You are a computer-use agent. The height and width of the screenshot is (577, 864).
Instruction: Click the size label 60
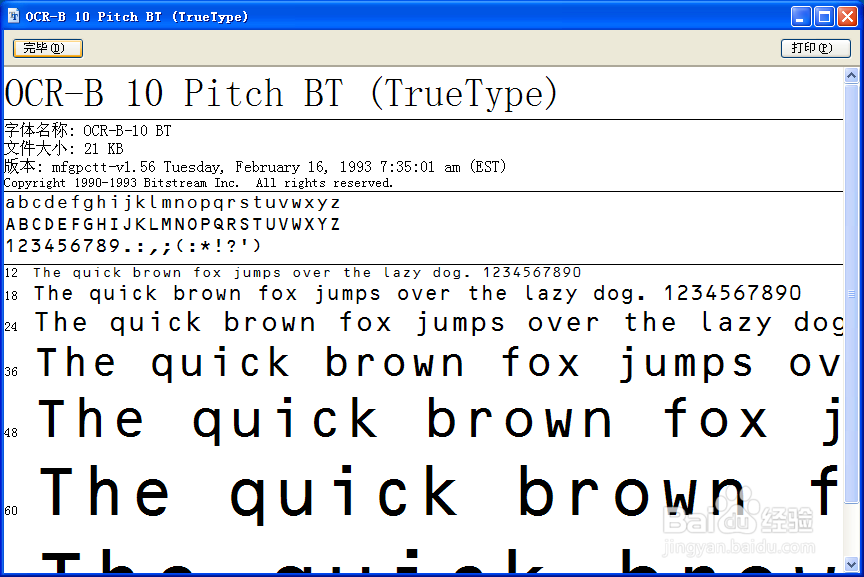pyautogui.click(x=11, y=511)
